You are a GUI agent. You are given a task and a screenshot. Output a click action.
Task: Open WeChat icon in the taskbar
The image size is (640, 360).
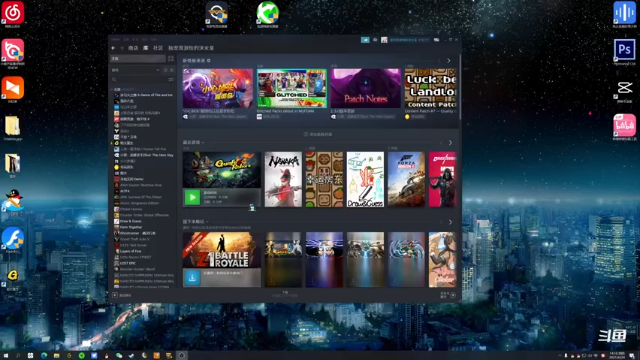pyautogui.click(x=119, y=356)
